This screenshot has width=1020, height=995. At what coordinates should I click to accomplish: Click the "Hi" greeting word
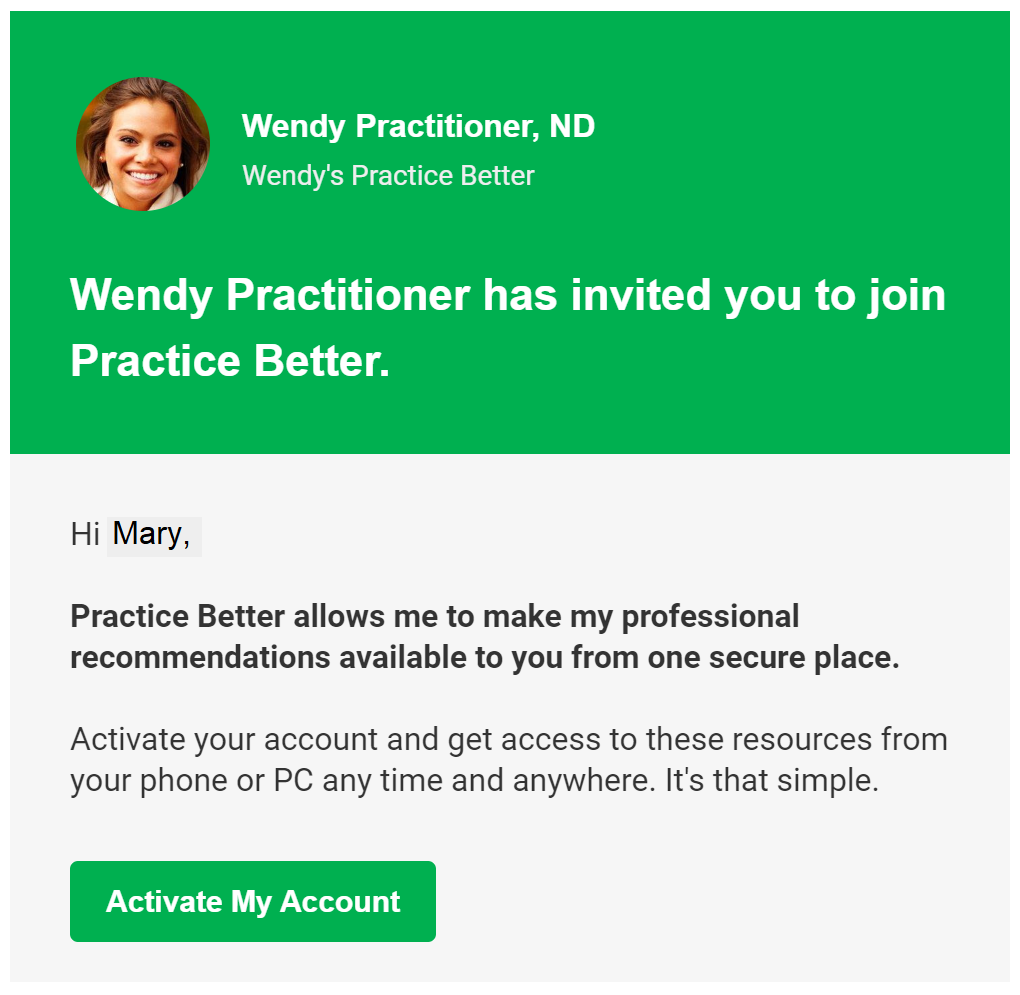(x=85, y=535)
